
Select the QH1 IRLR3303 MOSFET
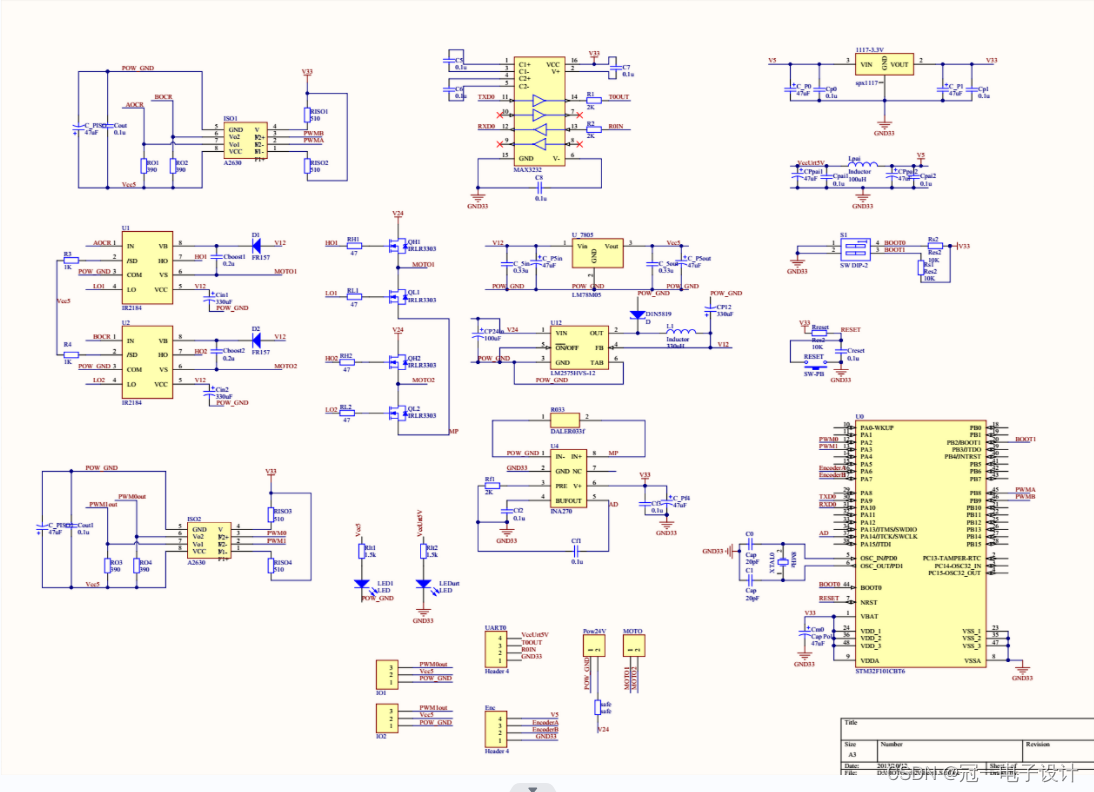pyautogui.click(x=397, y=245)
